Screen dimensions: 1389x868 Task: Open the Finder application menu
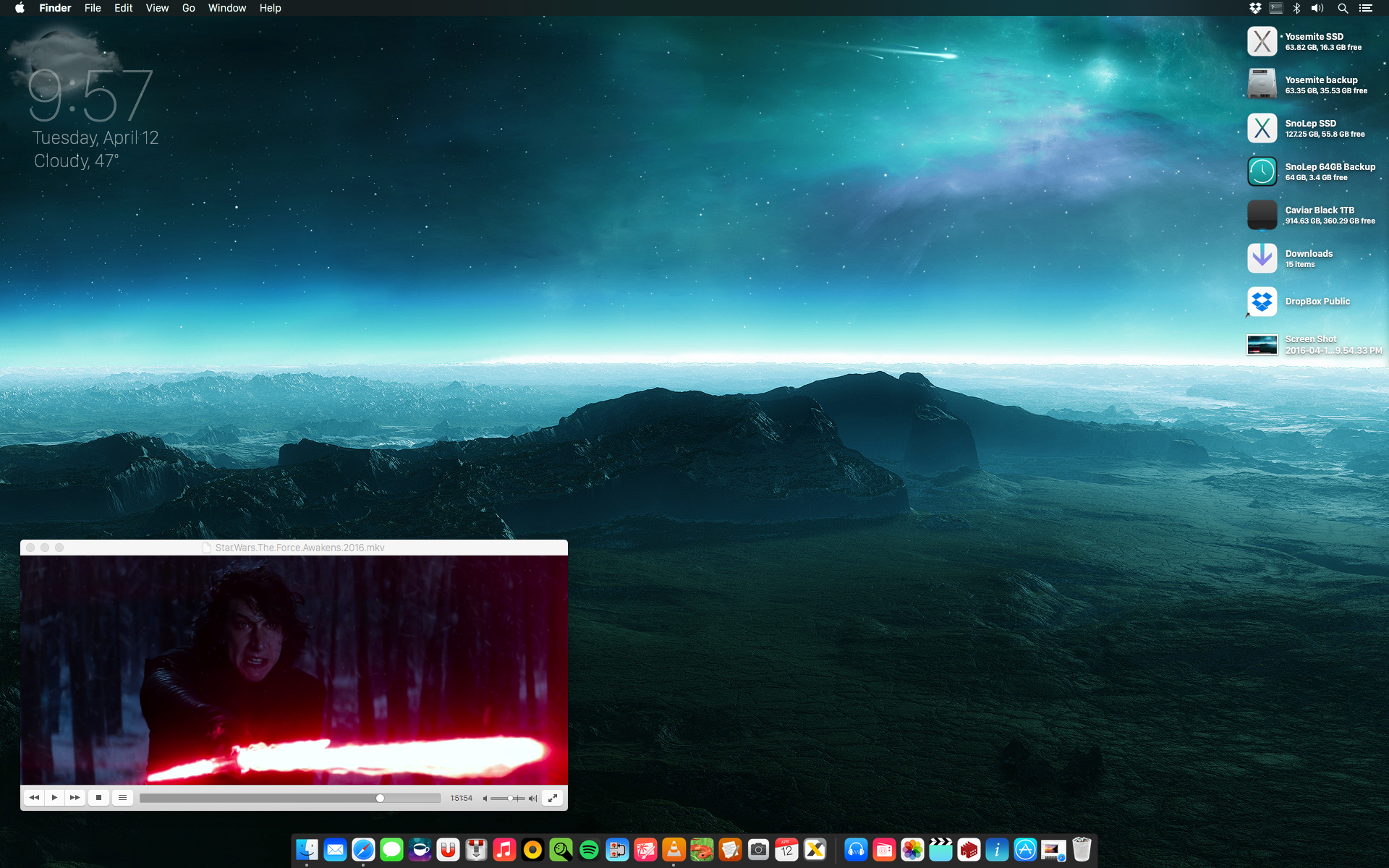(55, 8)
